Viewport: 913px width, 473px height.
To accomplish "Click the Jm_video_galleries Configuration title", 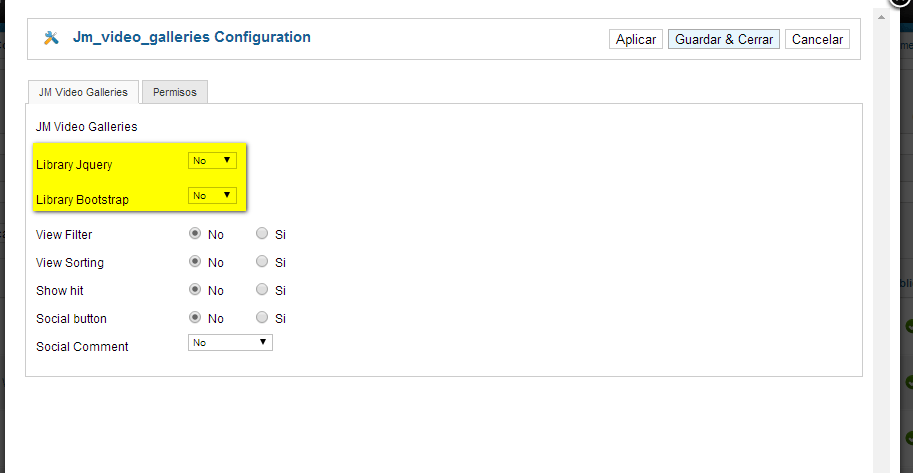I will (192, 37).
